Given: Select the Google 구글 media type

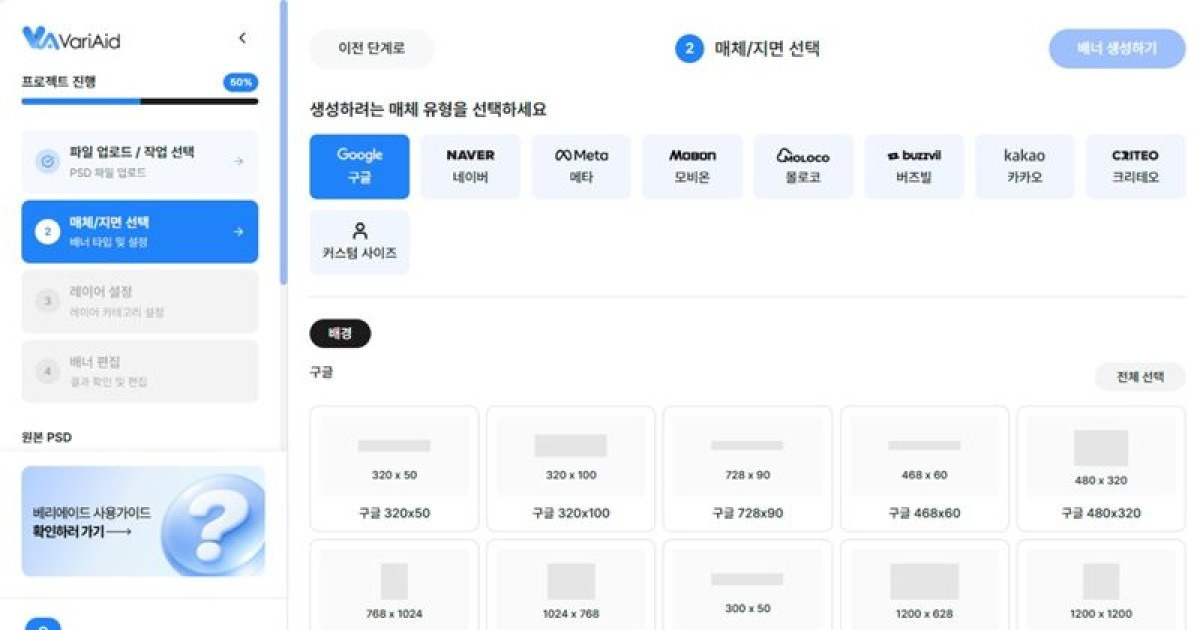Looking at the screenshot, I should tap(359, 166).
